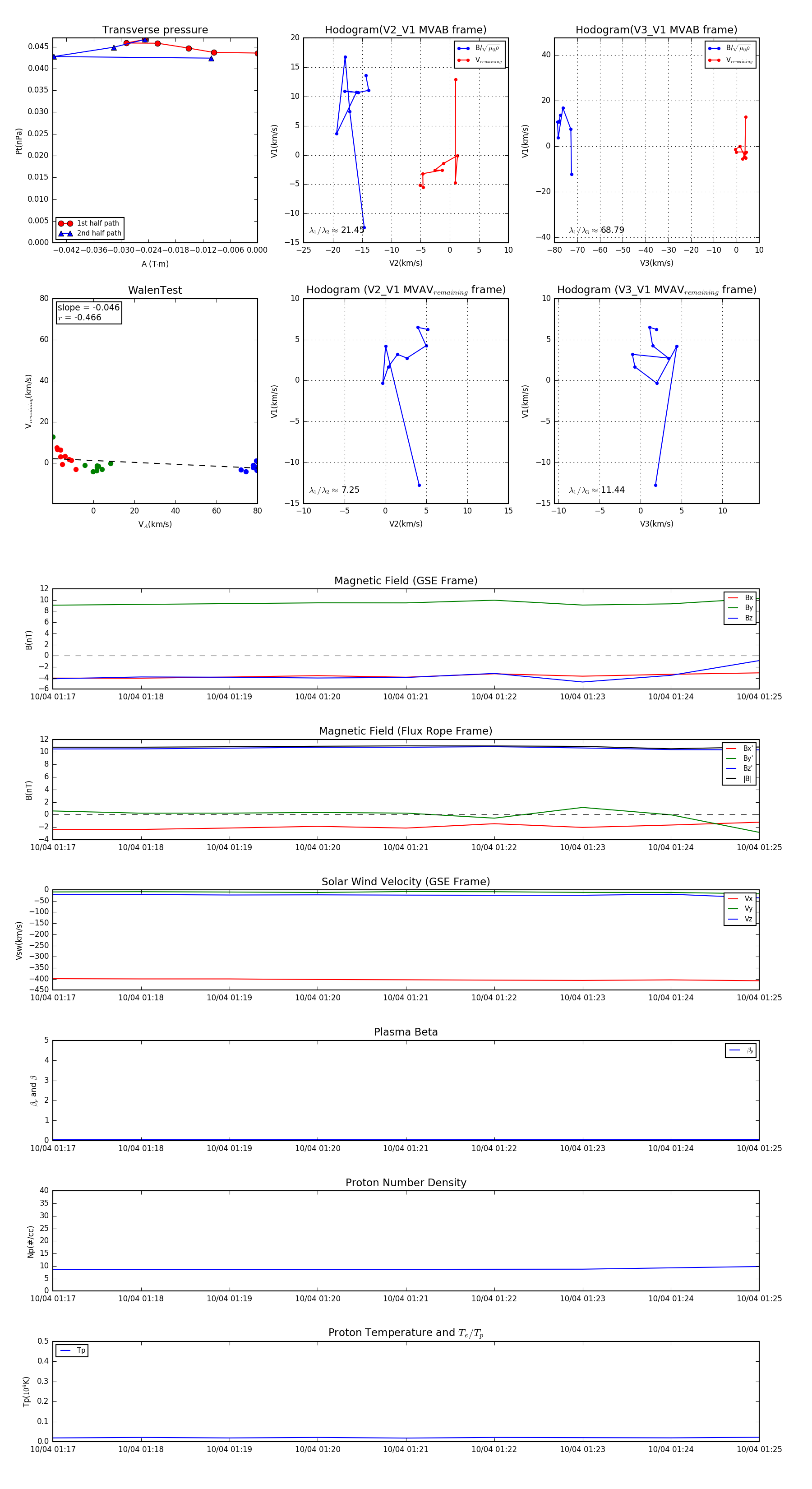The height and width of the screenshot is (1489, 812).
Task: Click the "10/04 01:17" tick under Magnetic Field (GSE Frame)
Action: tap(53, 697)
